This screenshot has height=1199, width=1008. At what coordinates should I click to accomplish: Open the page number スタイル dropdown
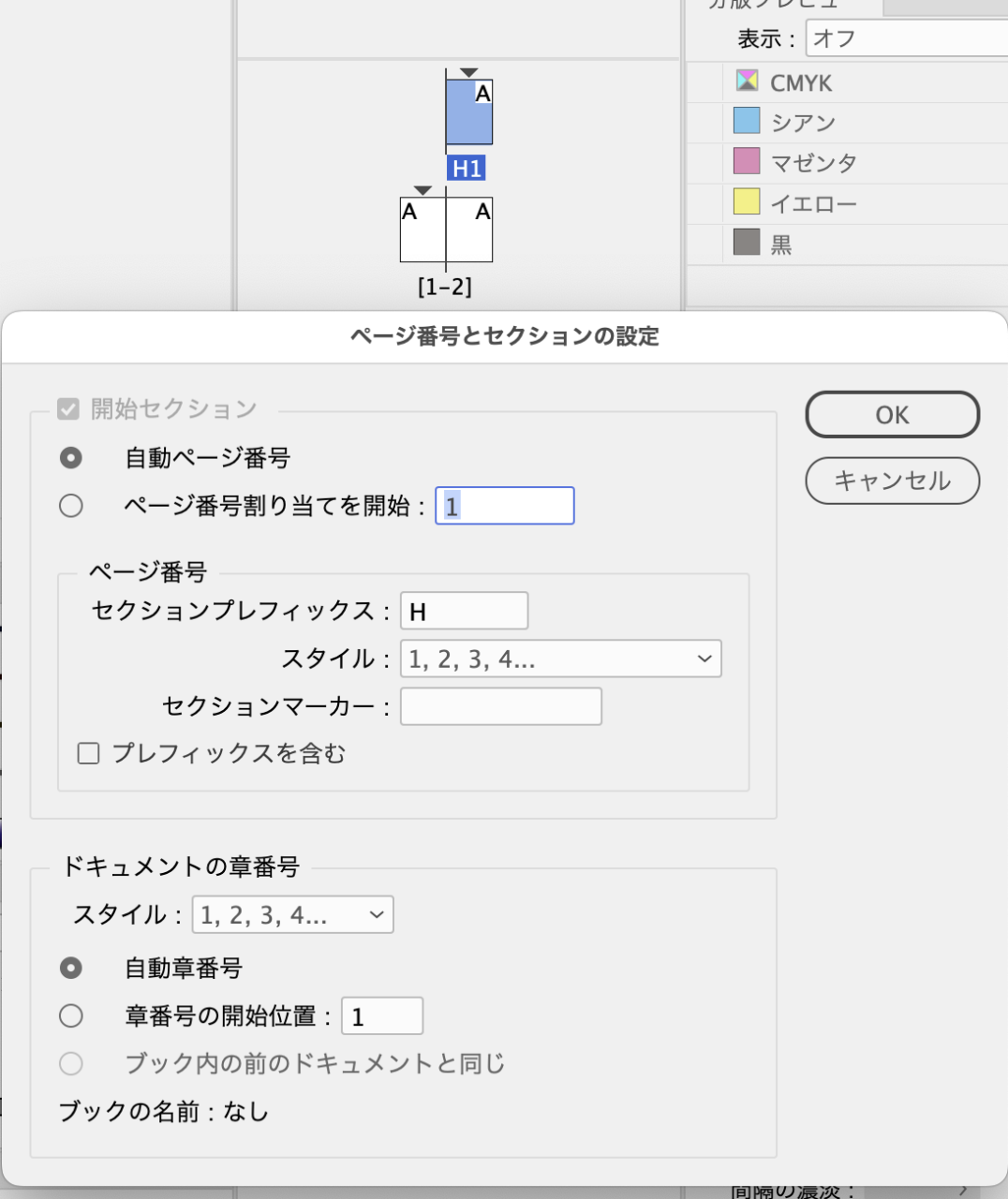[560, 659]
